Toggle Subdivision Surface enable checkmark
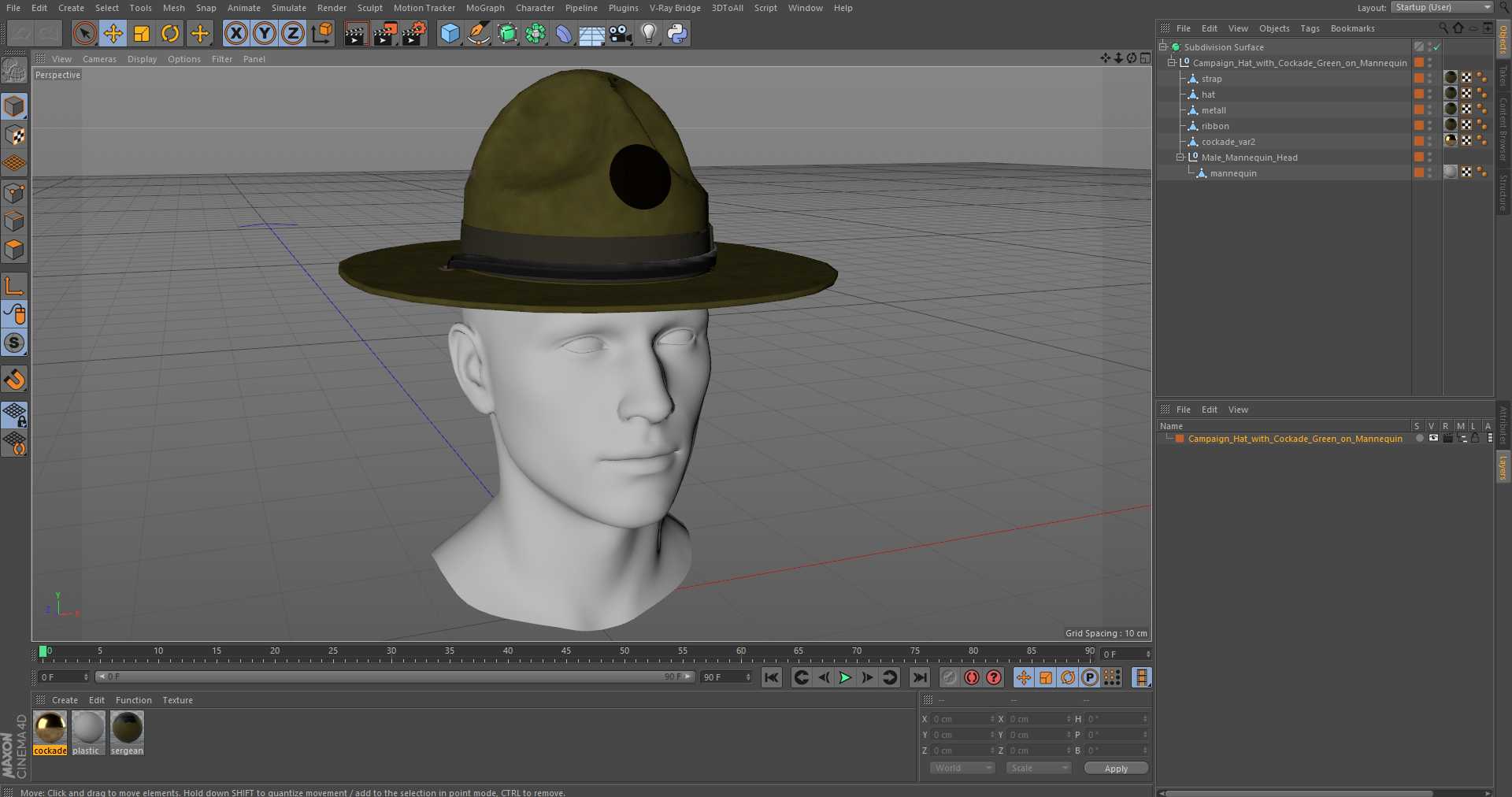Viewport: 1512px width, 797px height. pos(1437,47)
